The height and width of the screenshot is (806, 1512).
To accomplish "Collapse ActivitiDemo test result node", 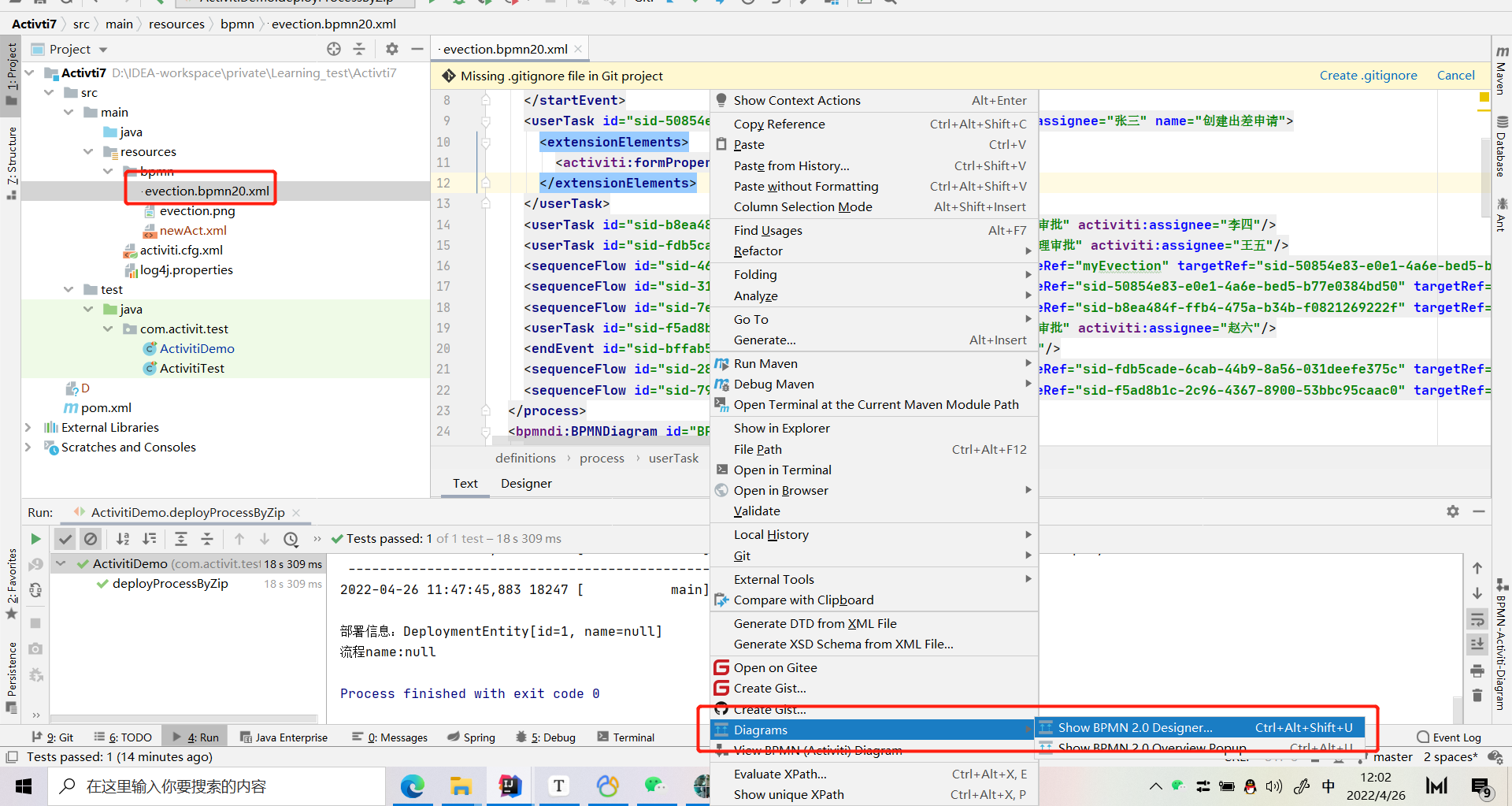I will tap(61, 564).
